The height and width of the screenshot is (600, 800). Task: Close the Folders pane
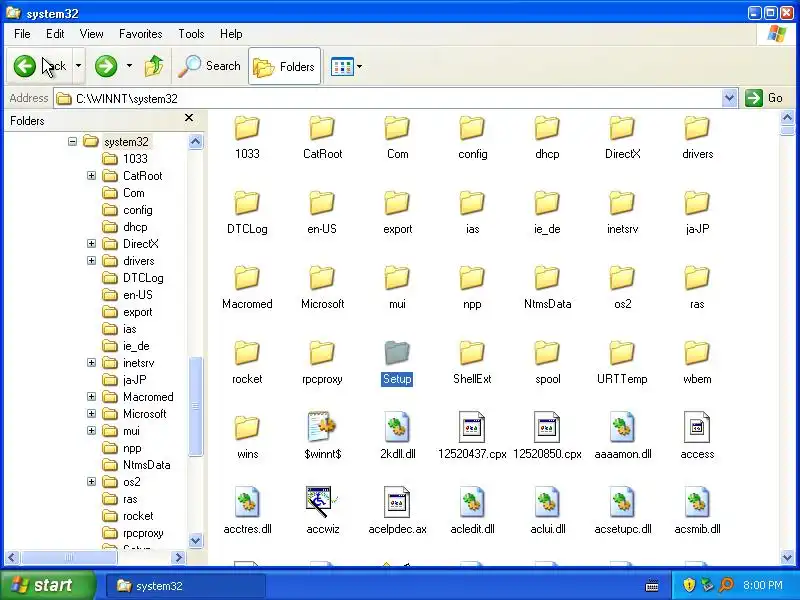189,118
